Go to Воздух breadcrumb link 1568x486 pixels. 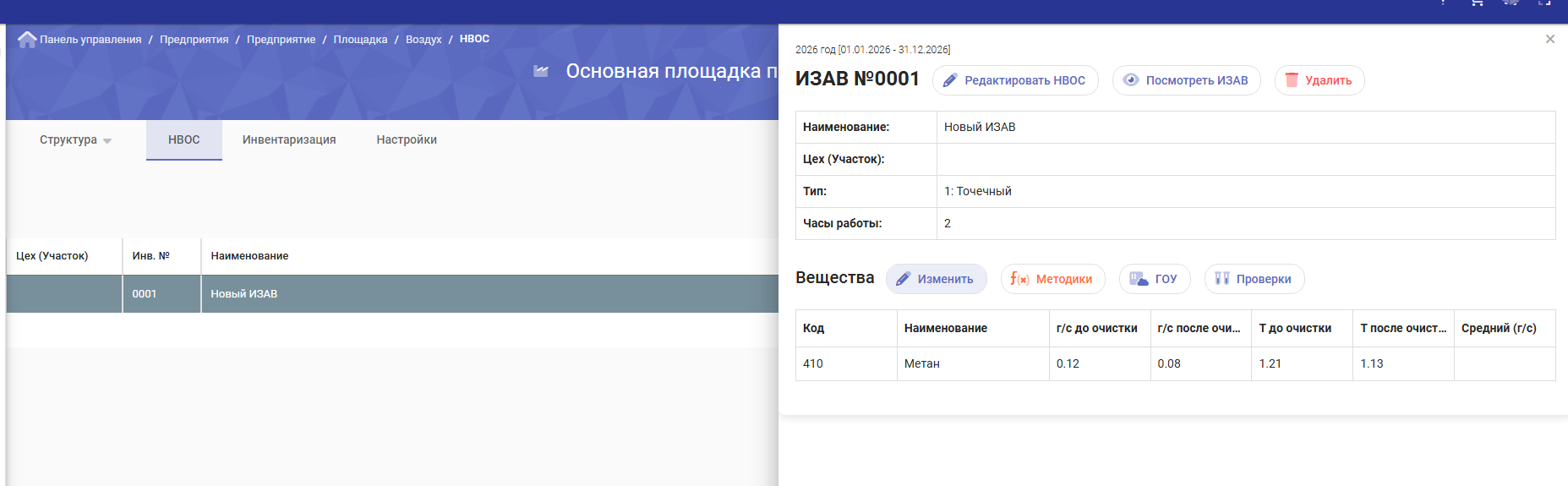pyautogui.click(x=423, y=40)
